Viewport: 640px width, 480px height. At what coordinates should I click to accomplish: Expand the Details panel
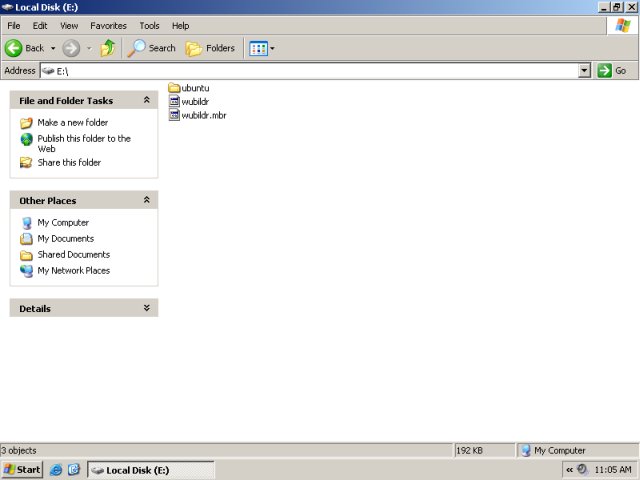(147, 308)
